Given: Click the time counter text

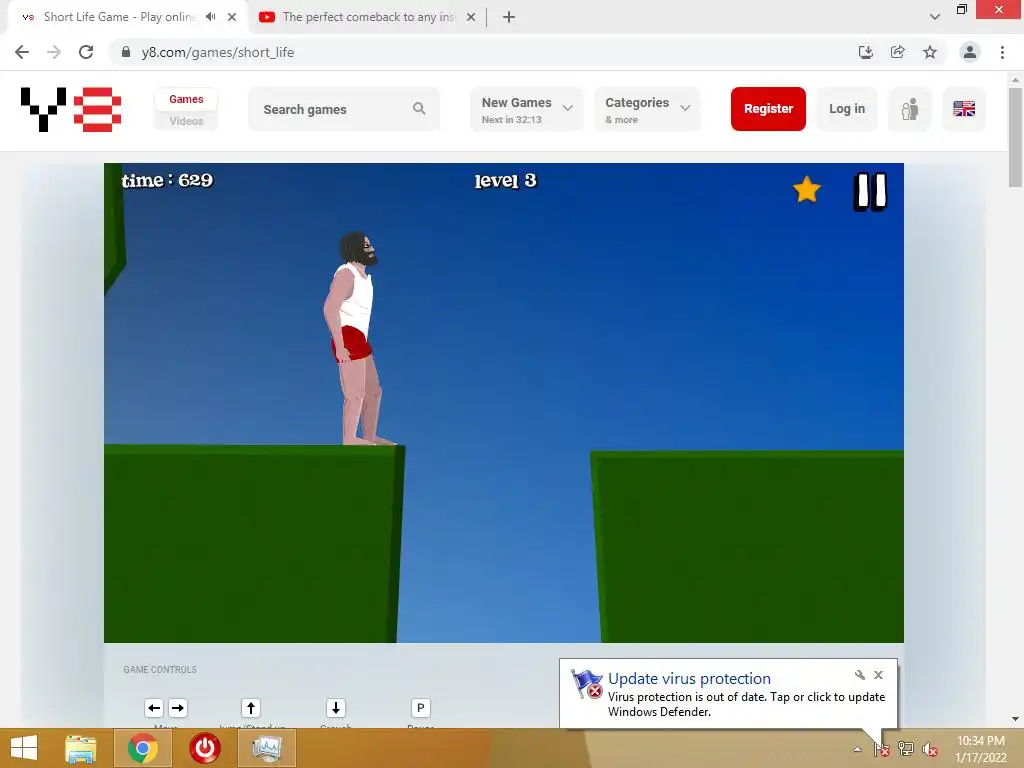Looking at the screenshot, I should [x=167, y=180].
